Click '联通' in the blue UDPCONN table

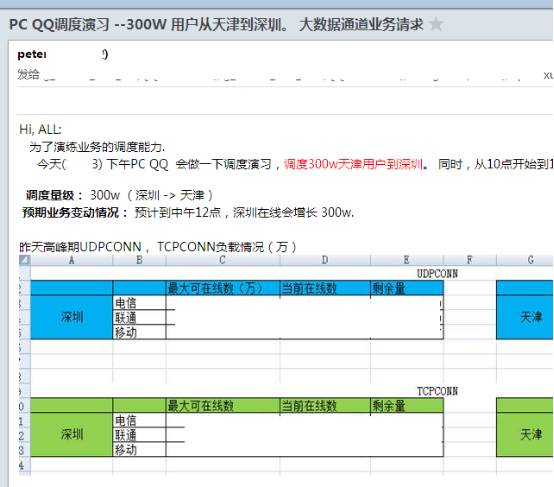point(139,317)
